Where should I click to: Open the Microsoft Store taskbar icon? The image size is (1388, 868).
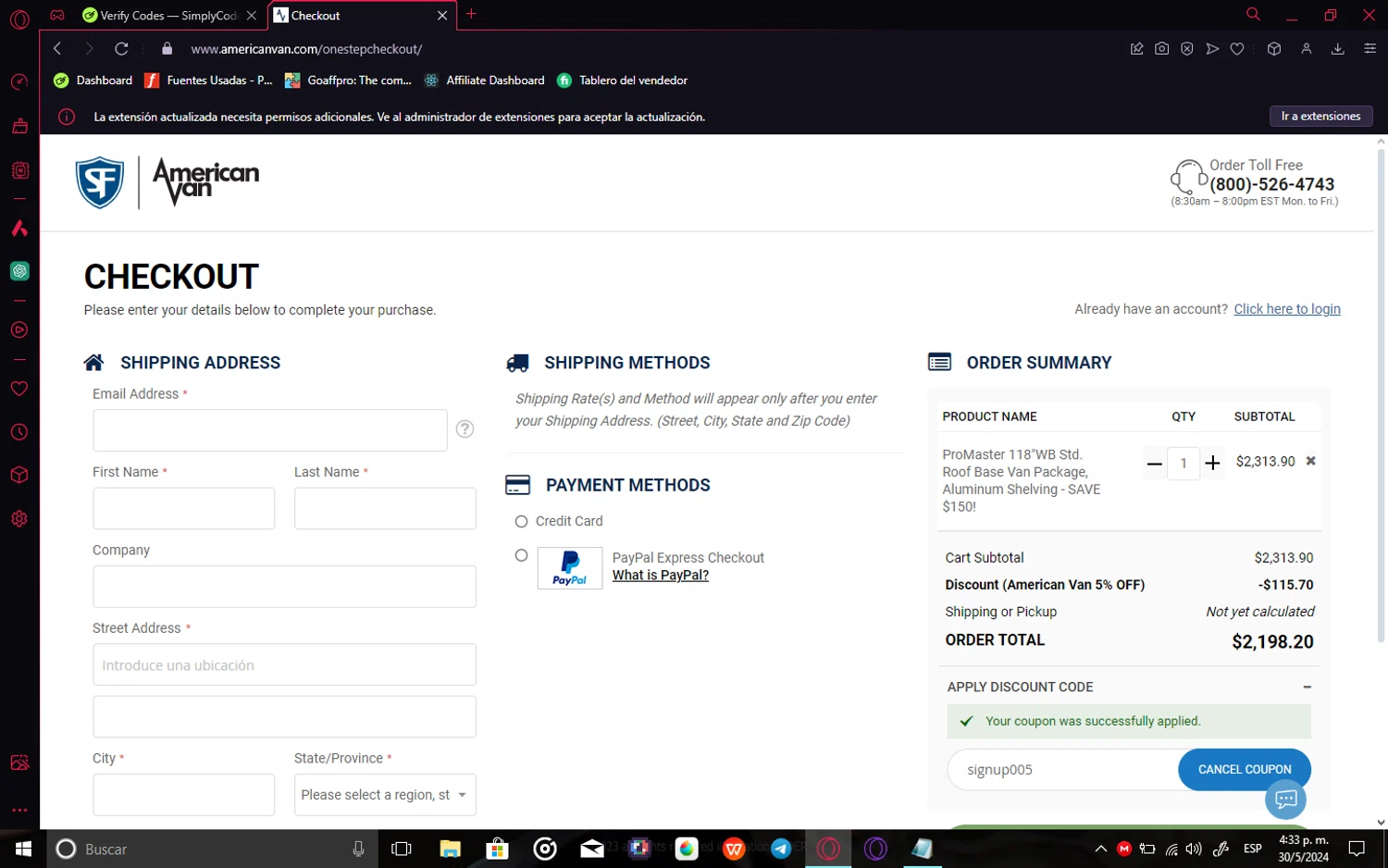click(498, 849)
